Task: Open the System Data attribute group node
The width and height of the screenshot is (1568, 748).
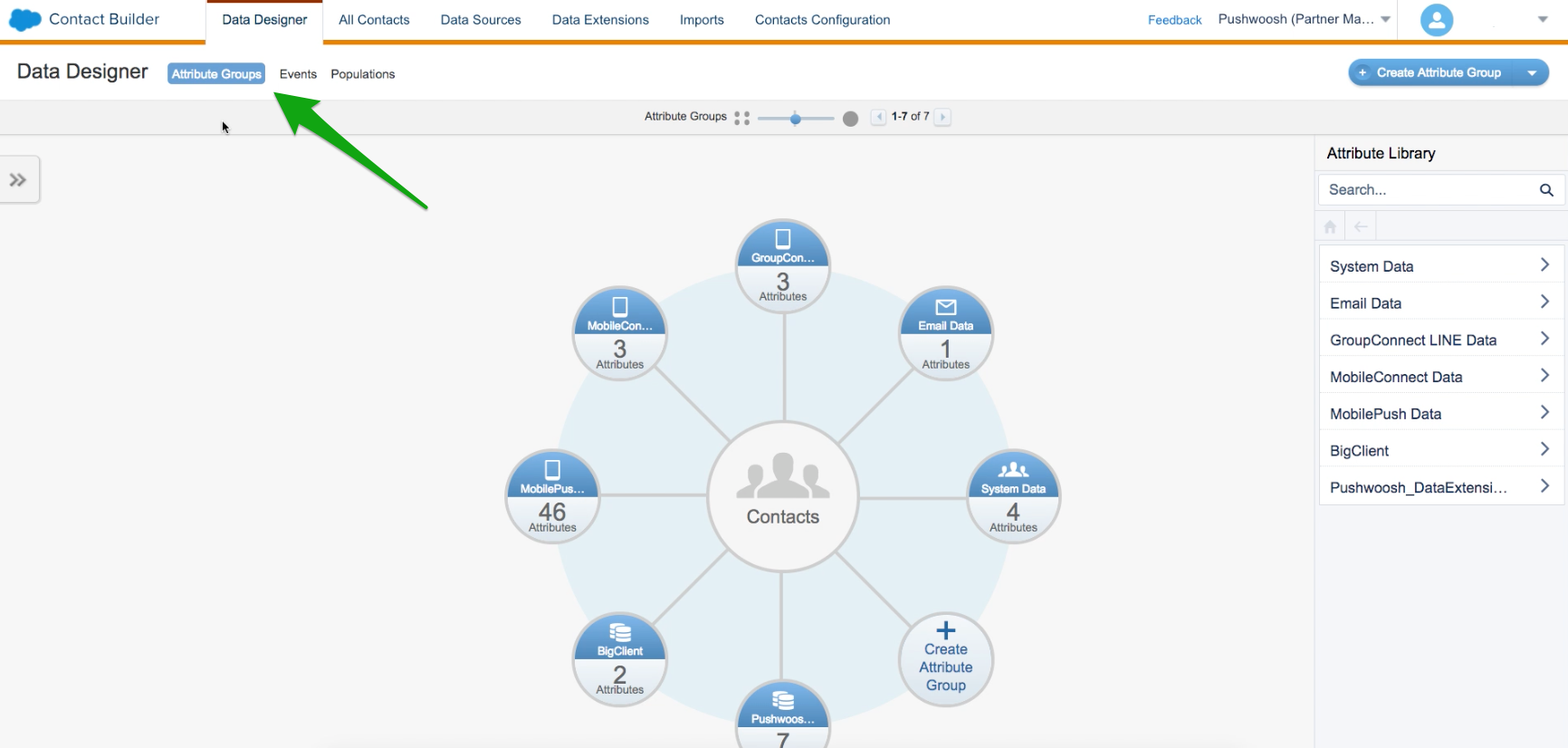Action: point(1014,496)
